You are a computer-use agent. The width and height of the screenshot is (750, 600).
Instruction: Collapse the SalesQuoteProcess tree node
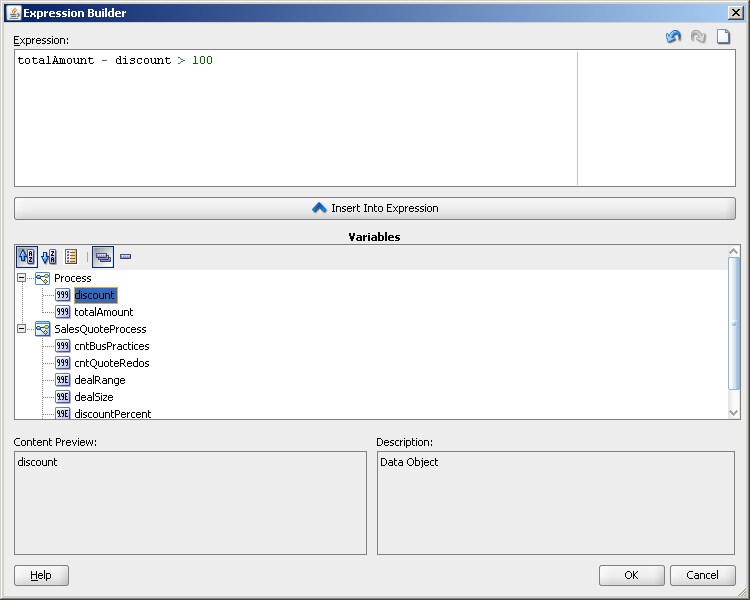[21, 329]
